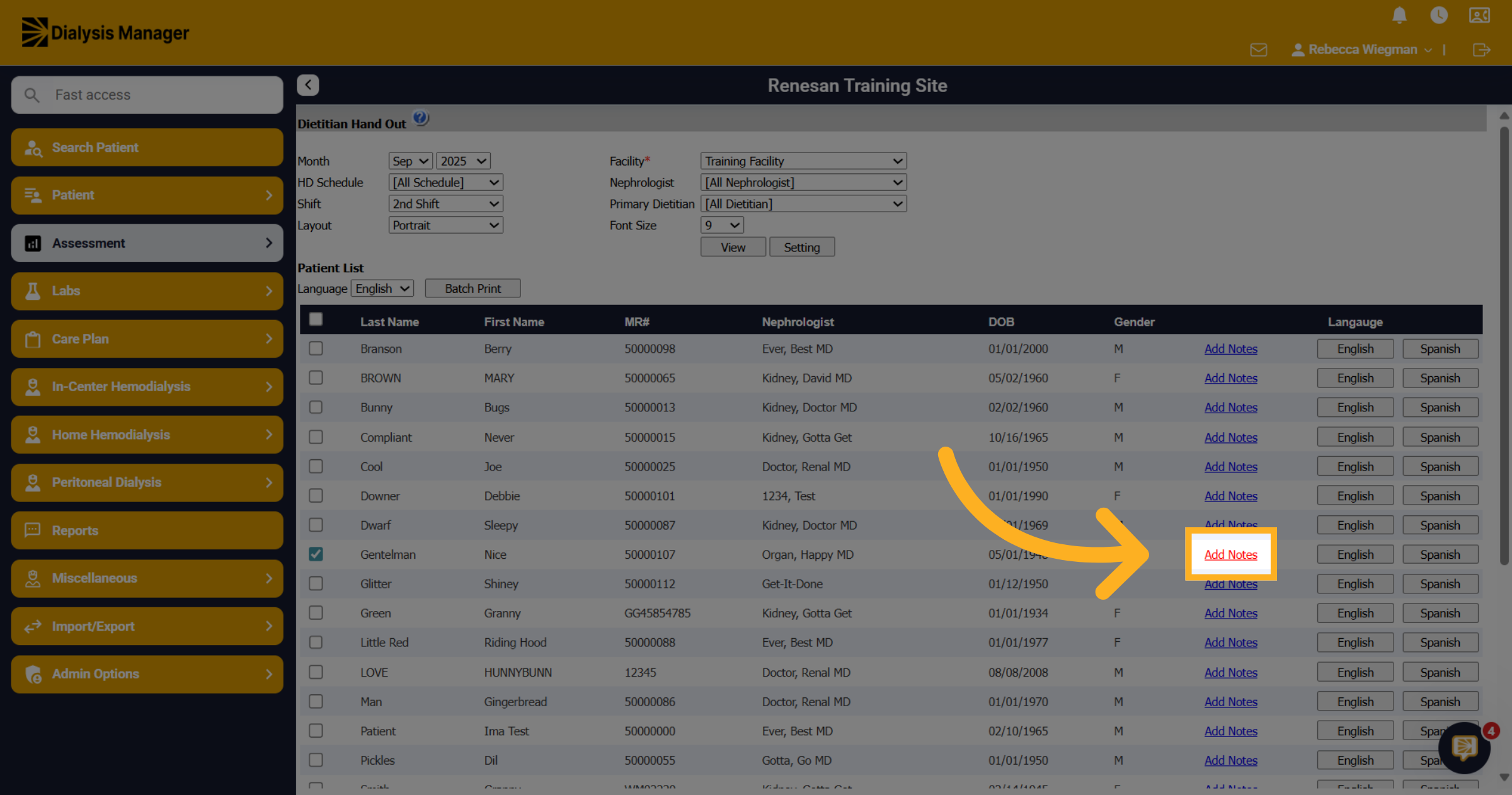Open the Dietitian Hand Out help icon

pos(420,118)
